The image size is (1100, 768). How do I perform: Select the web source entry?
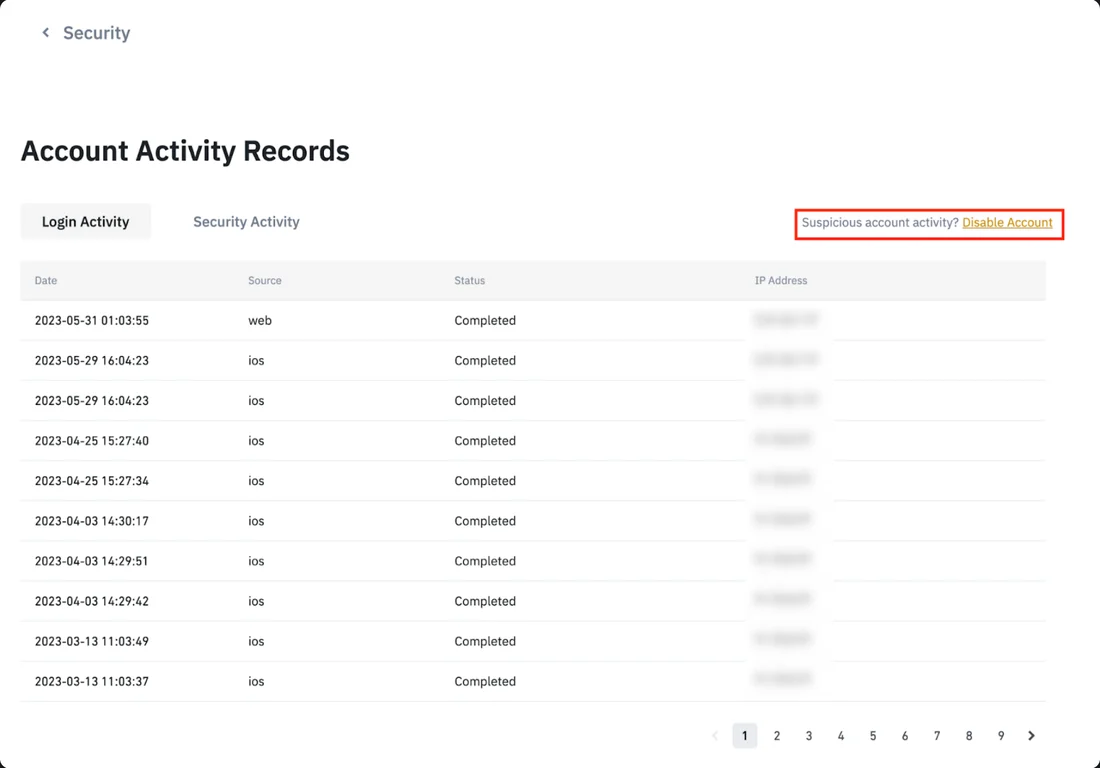[260, 321]
